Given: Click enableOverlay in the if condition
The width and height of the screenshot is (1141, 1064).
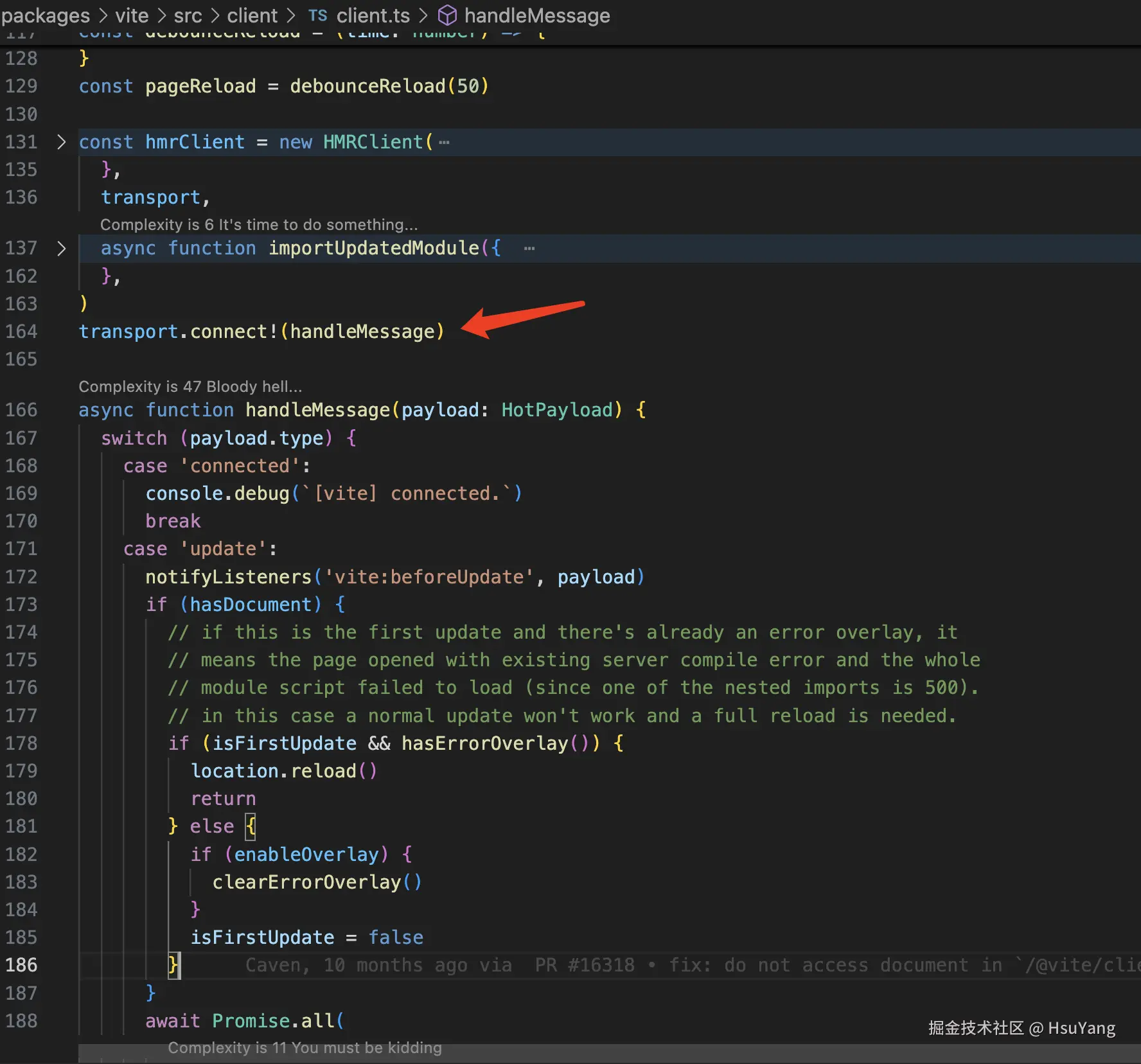Looking at the screenshot, I should [x=306, y=855].
